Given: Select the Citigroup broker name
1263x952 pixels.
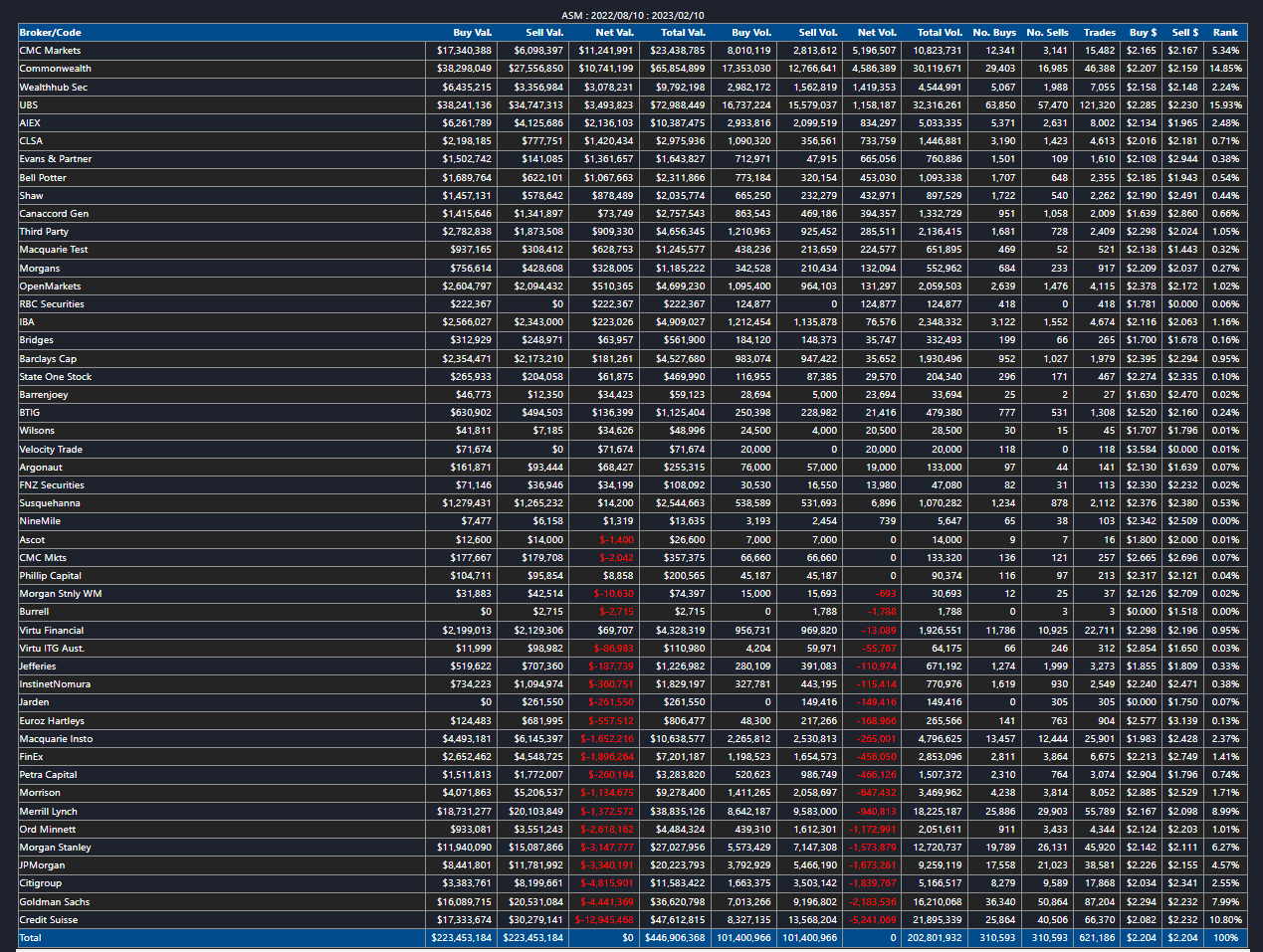Looking at the screenshot, I should point(40,883).
